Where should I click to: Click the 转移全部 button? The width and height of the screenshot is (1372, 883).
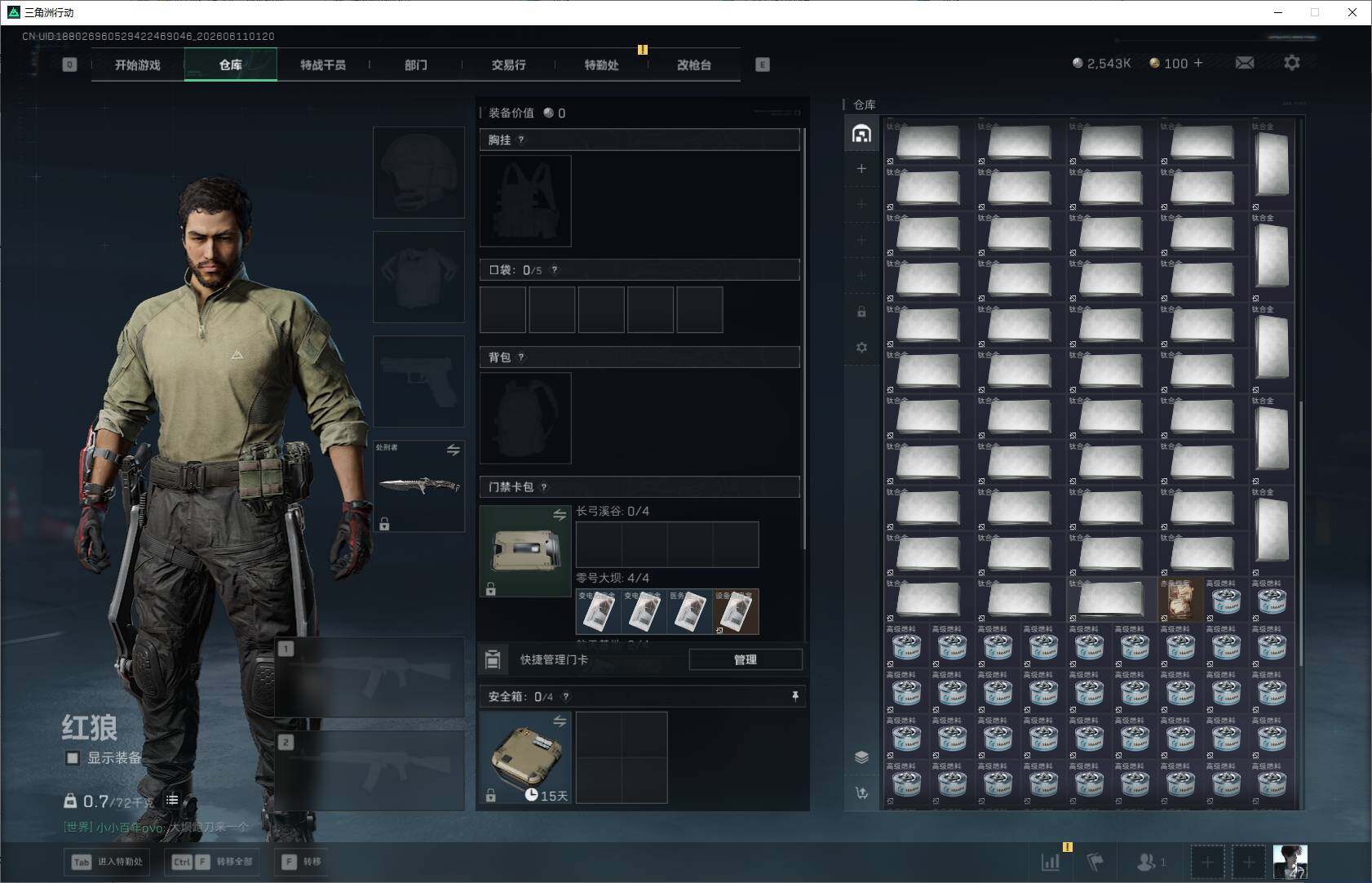[x=212, y=862]
